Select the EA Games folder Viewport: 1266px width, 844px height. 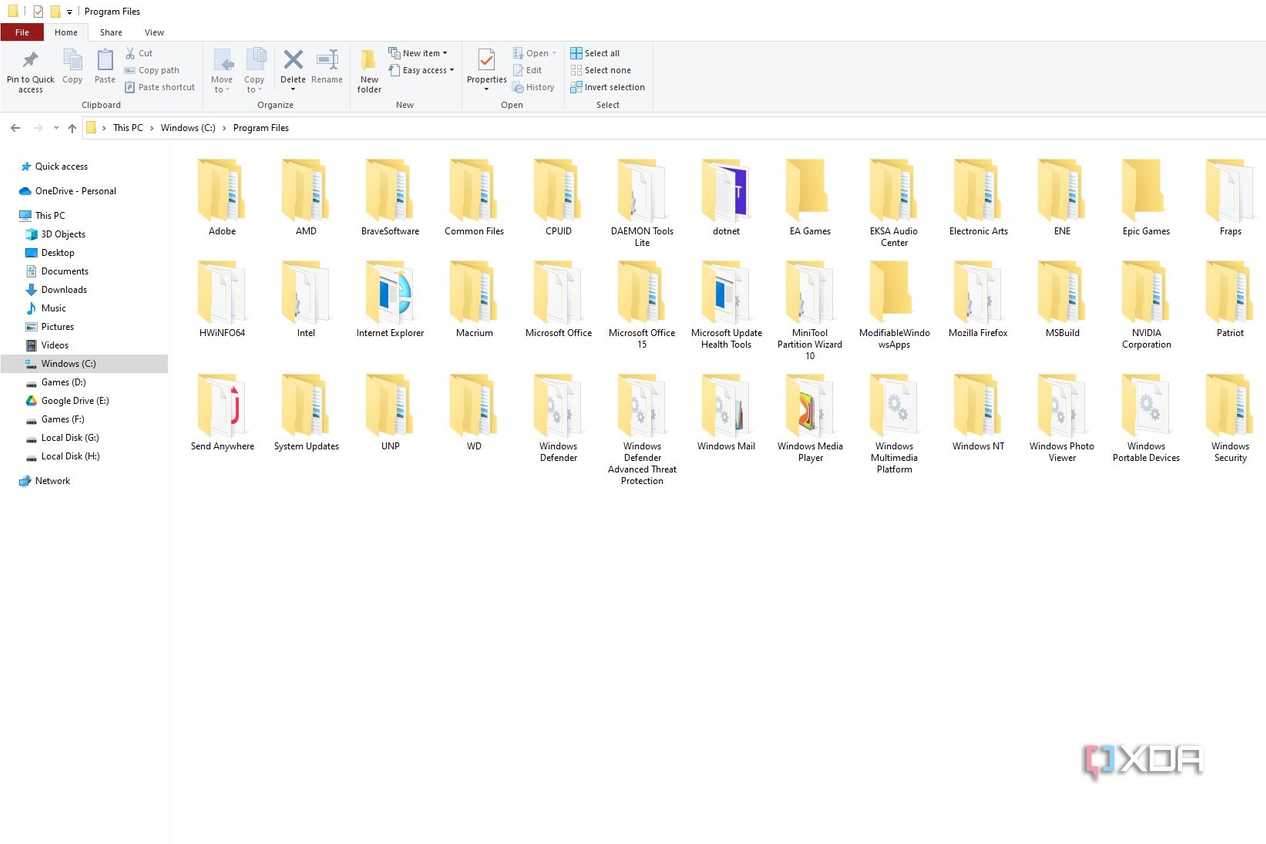[x=810, y=197]
